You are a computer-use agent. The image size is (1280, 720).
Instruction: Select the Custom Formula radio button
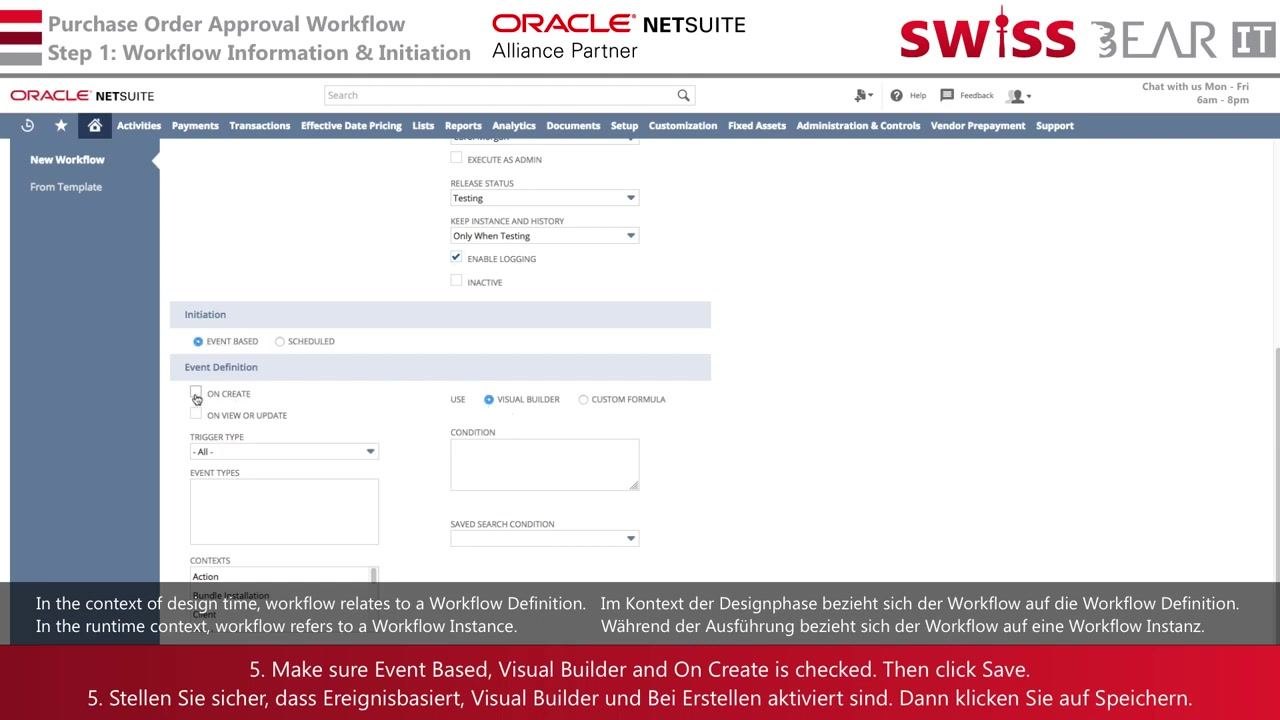coord(583,399)
